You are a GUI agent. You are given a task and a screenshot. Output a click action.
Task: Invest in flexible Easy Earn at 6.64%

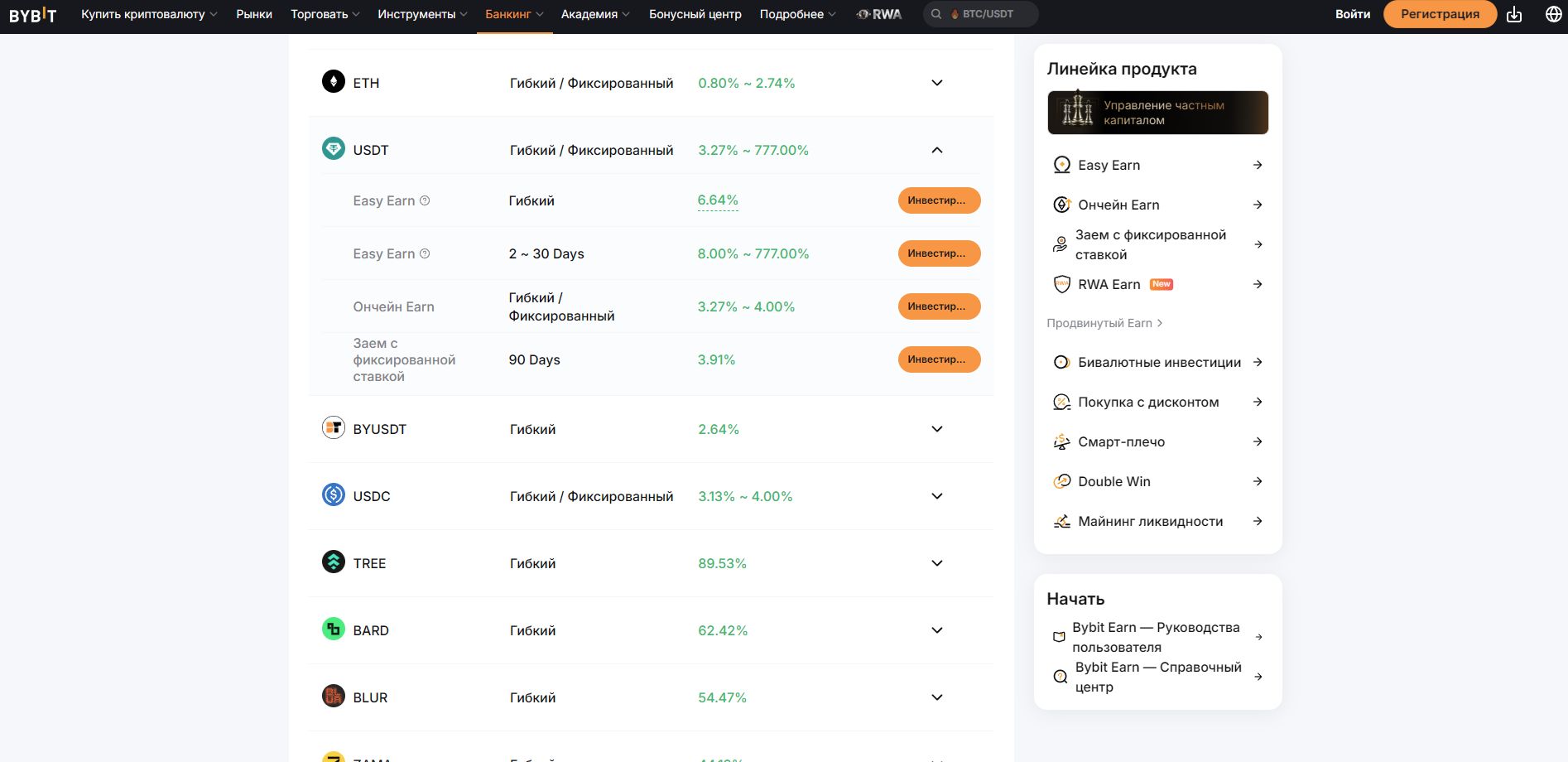pos(939,200)
